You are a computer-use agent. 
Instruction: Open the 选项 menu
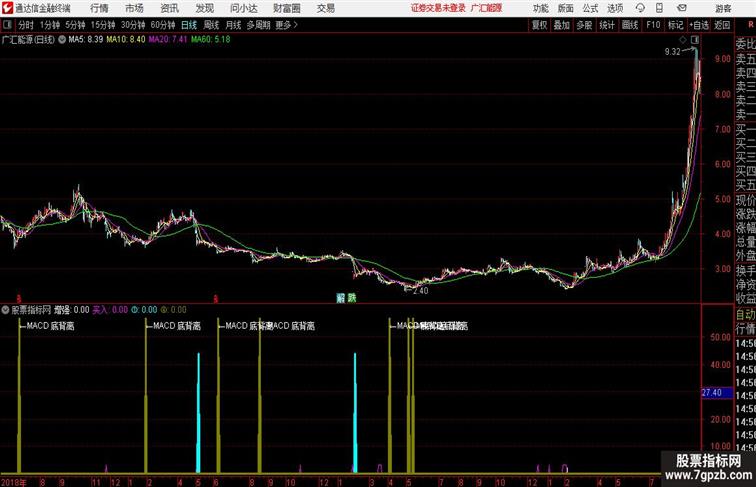[615, 8]
